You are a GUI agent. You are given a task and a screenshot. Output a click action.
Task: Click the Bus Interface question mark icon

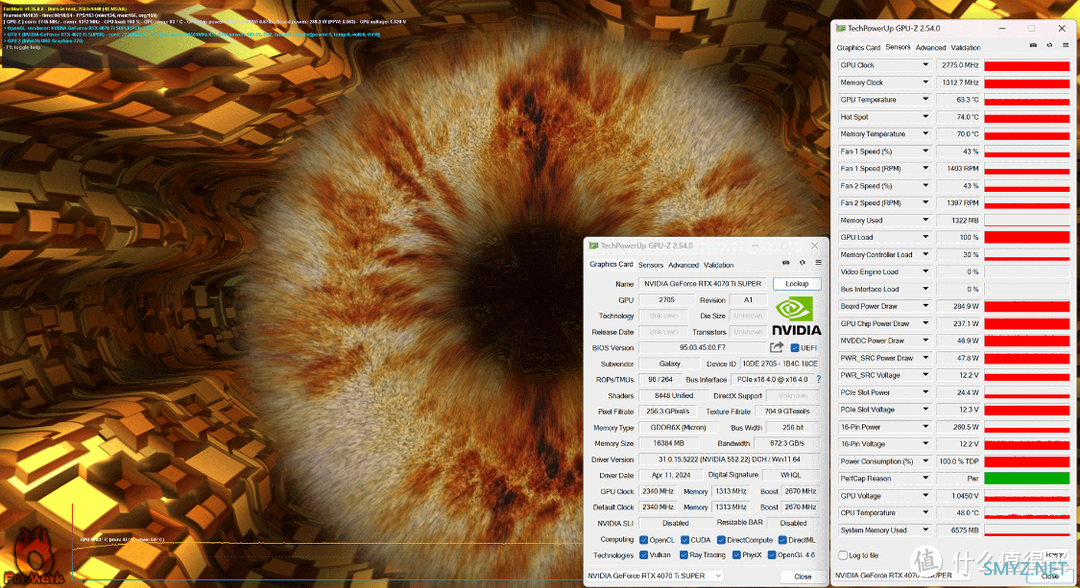pyautogui.click(x=818, y=379)
